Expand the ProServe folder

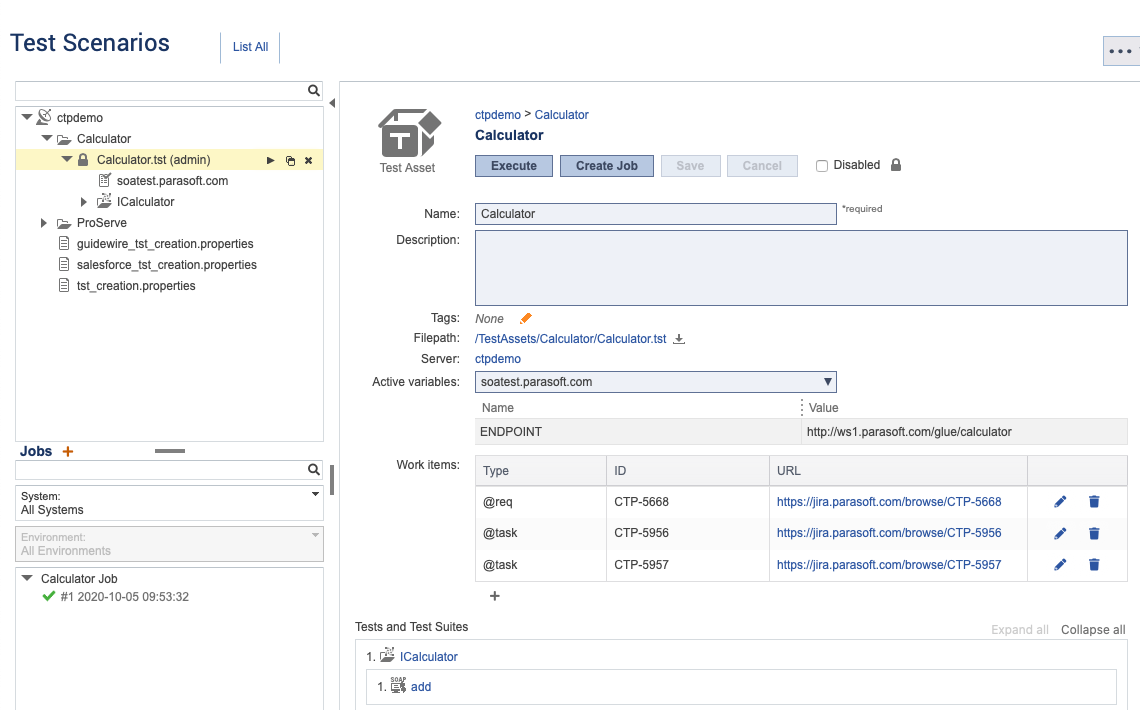(x=44, y=223)
